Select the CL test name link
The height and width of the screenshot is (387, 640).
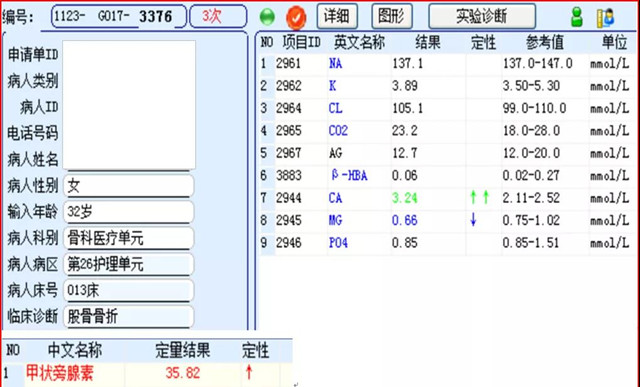[336, 108]
